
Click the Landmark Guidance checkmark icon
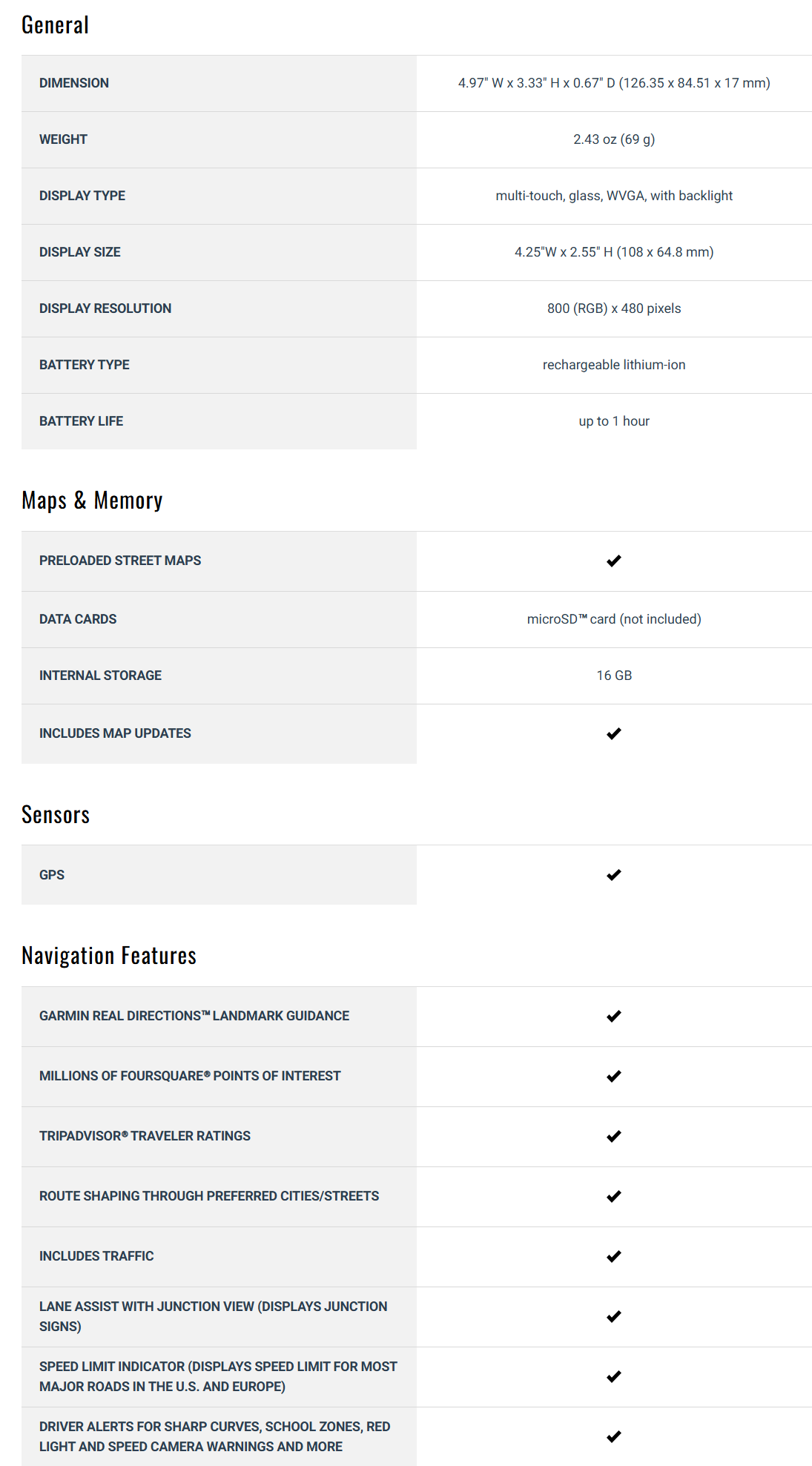coord(613,1017)
